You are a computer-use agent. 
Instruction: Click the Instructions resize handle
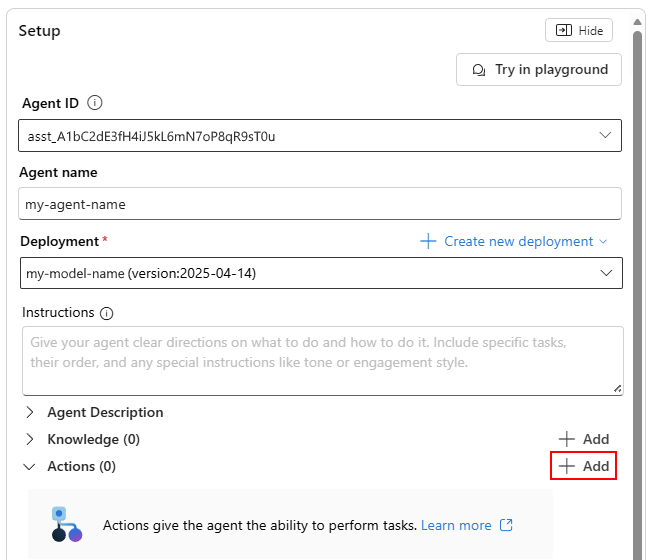617,389
